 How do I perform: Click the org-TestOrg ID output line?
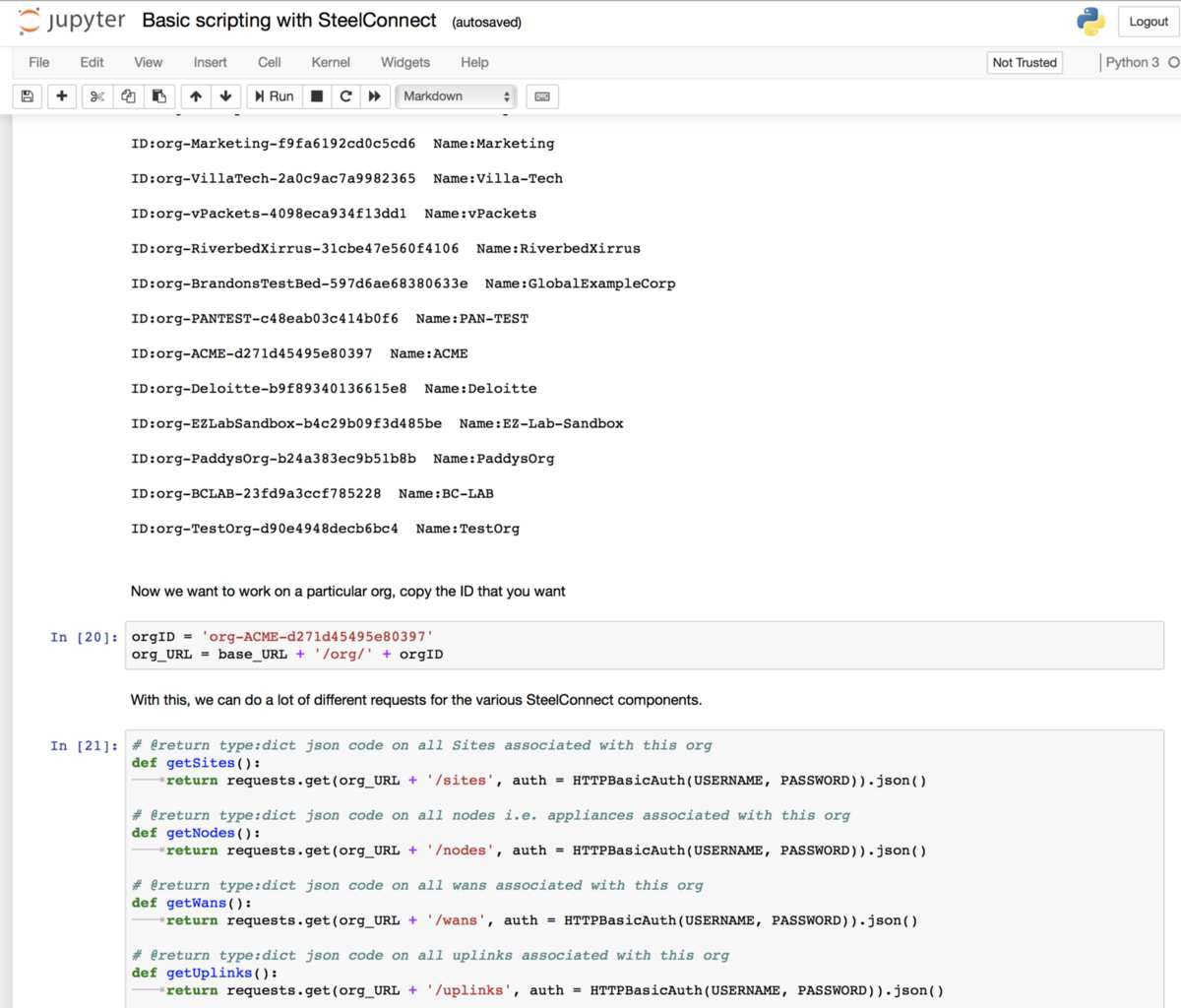[325, 529]
